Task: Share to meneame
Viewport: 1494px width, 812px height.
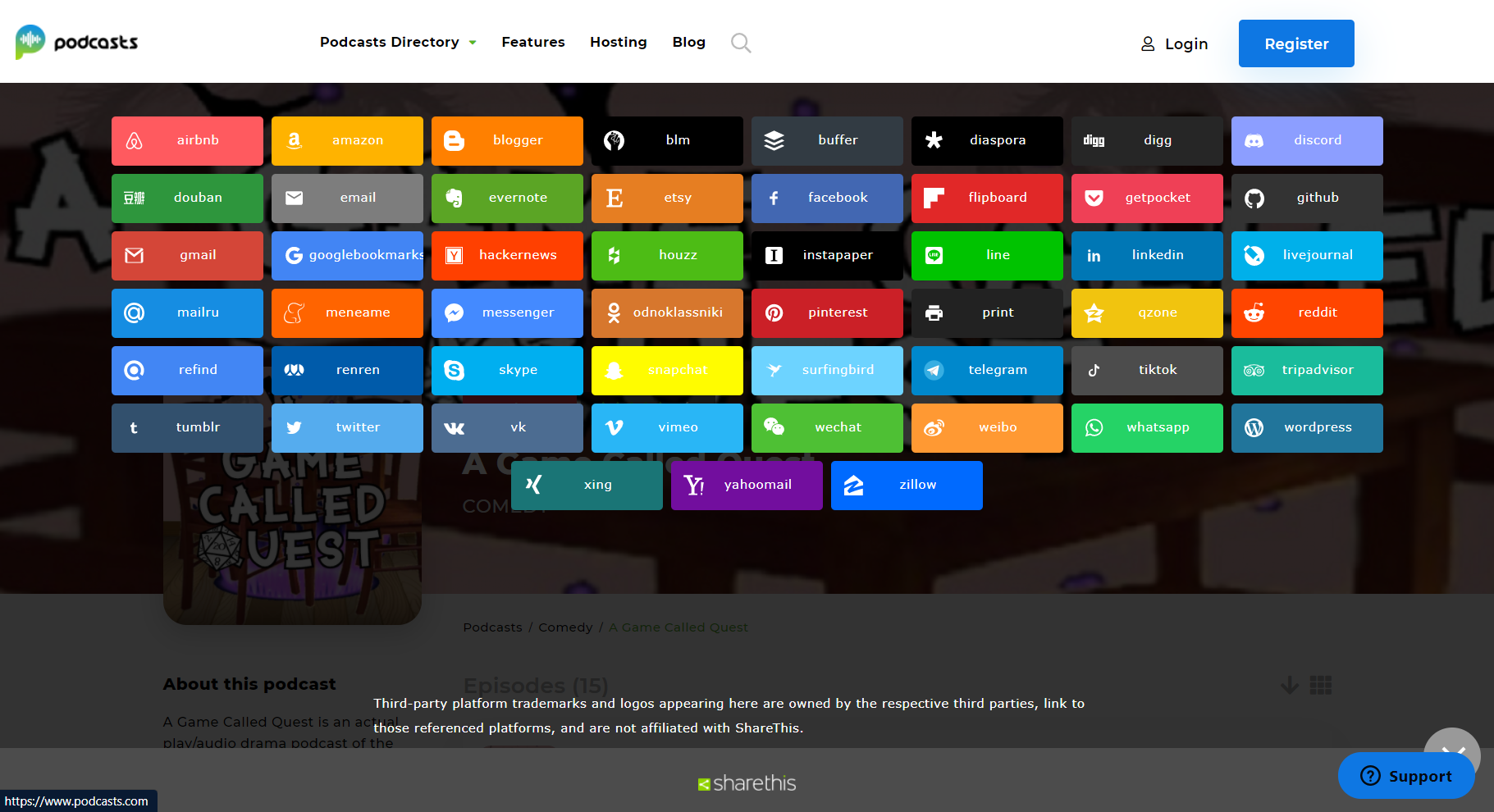Action: (347, 313)
